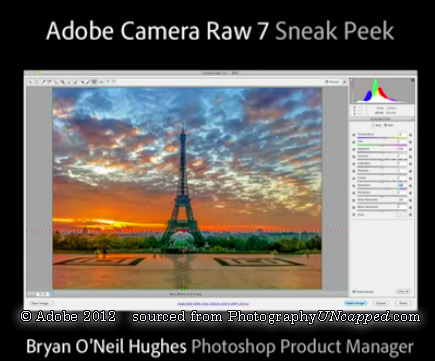Image resolution: width=435 pixels, height=361 pixels.
Task: Select the Color Sampler tool
Action: click(x=49, y=82)
